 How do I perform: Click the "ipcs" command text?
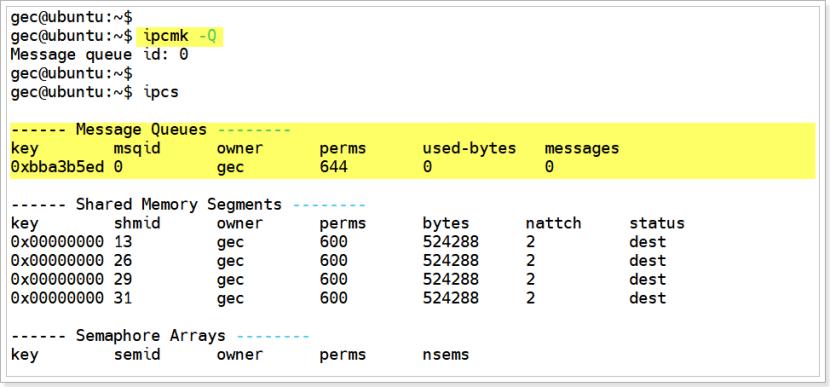[161, 93]
